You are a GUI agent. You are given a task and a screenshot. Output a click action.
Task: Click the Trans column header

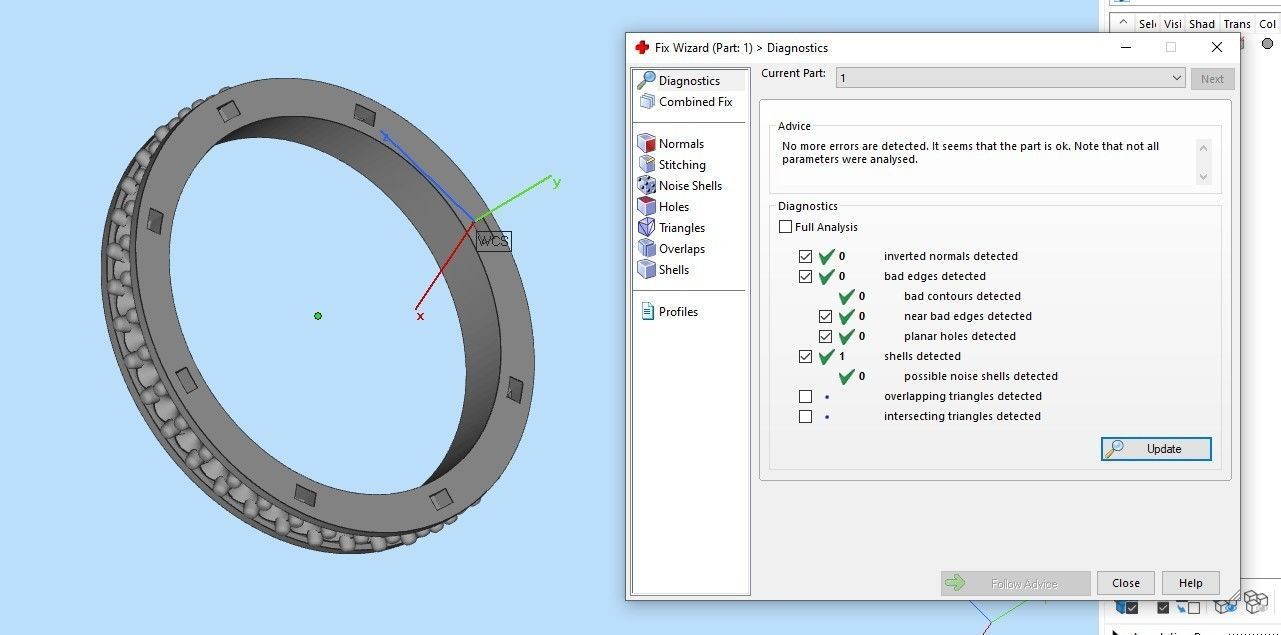point(1237,23)
